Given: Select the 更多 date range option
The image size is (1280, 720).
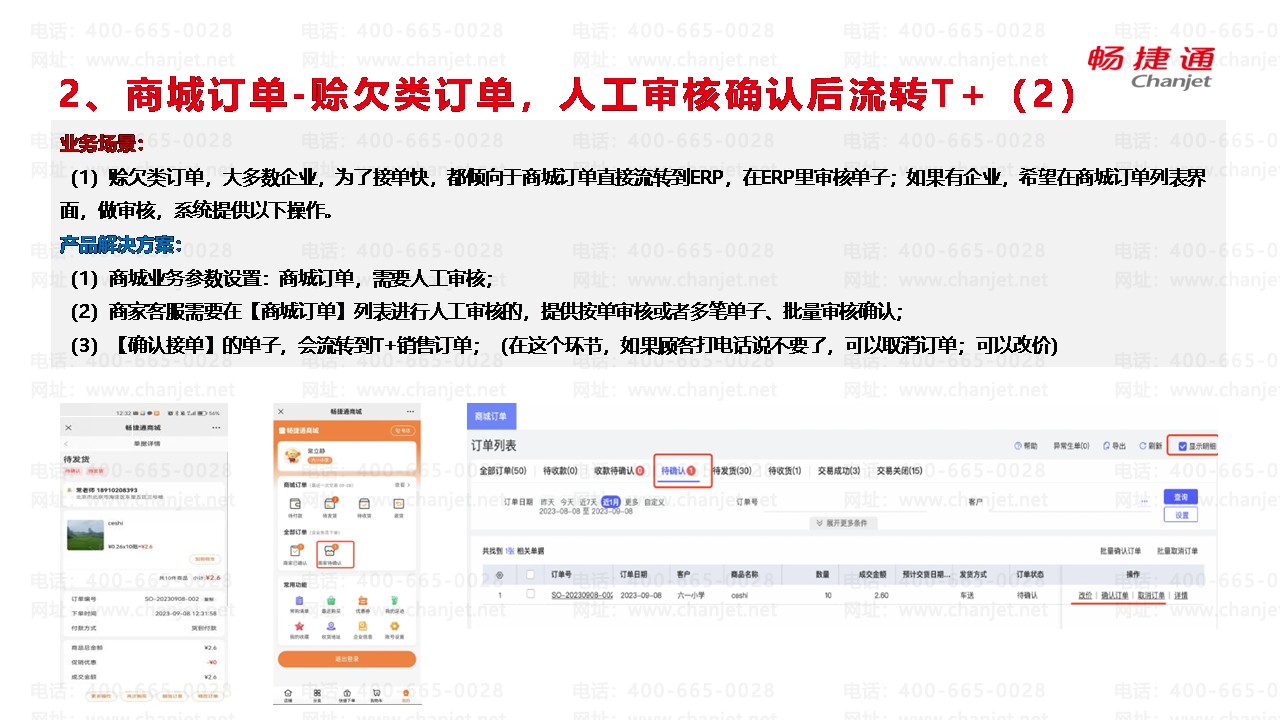Looking at the screenshot, I should [x=632, y=502].
